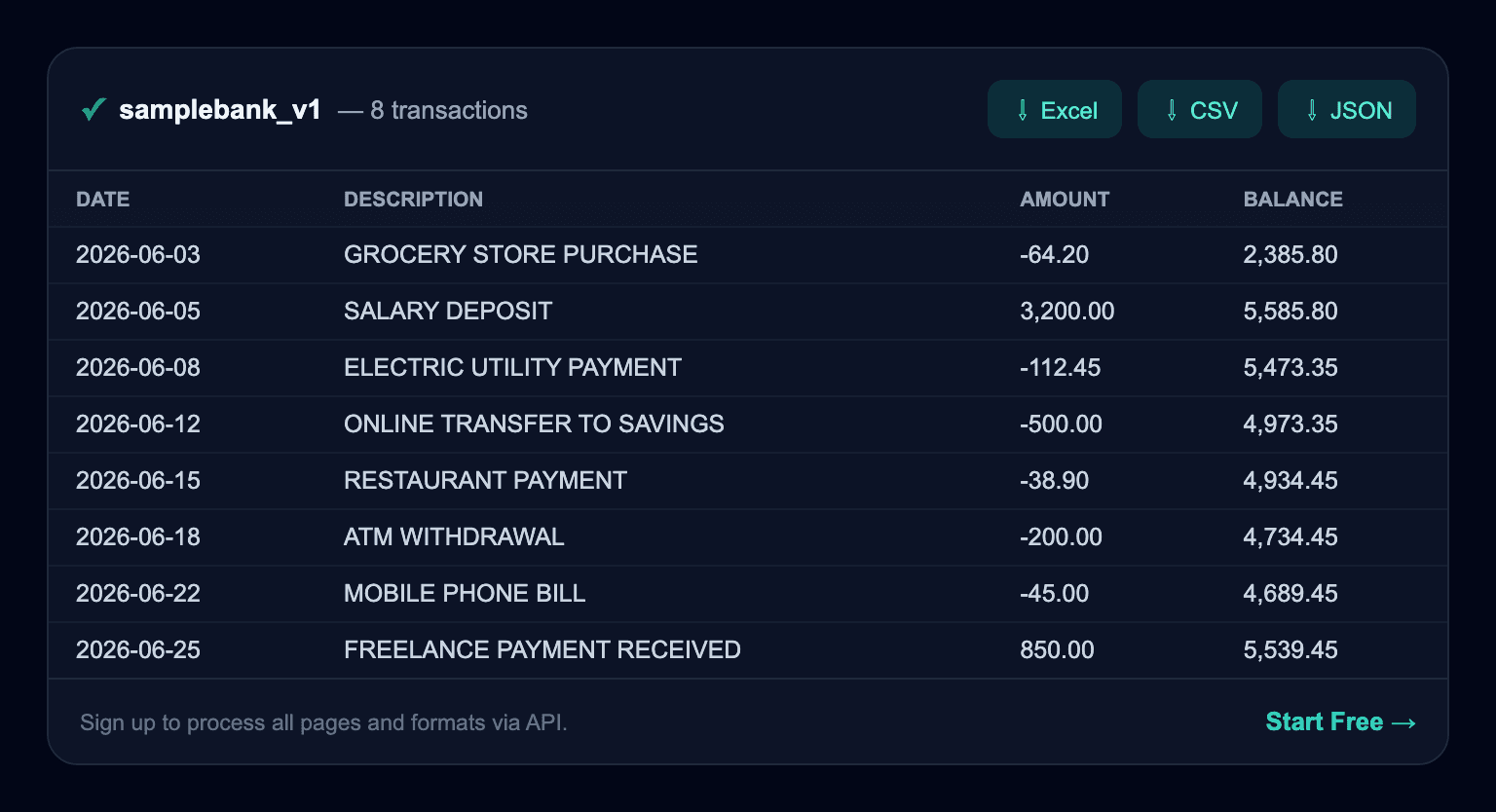Click the DATE column header
The image size is (1496, 812).
(x=103, y=200)
